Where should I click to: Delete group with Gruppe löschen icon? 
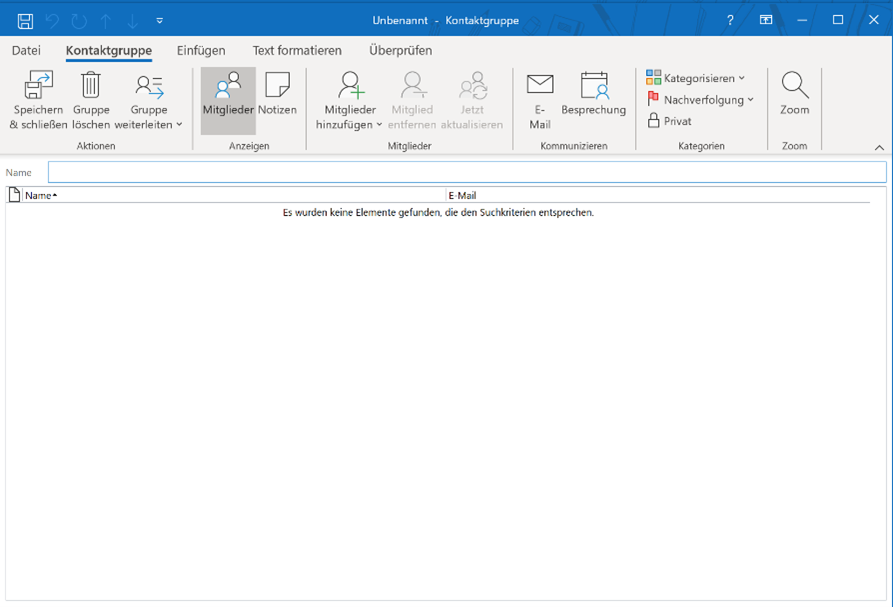[91, 87]
